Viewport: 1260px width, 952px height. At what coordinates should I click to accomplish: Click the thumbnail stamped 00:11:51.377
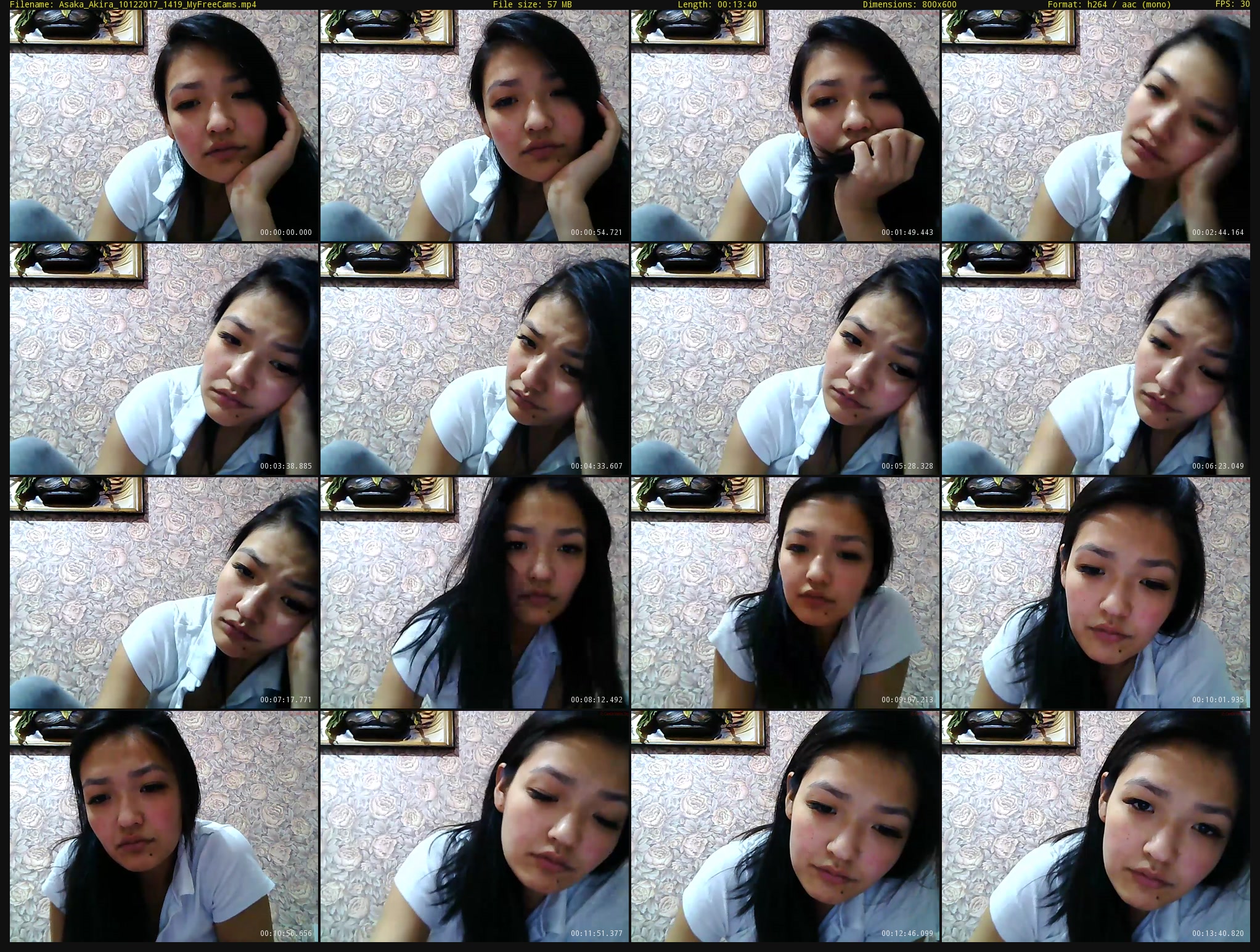pos(475,826)
